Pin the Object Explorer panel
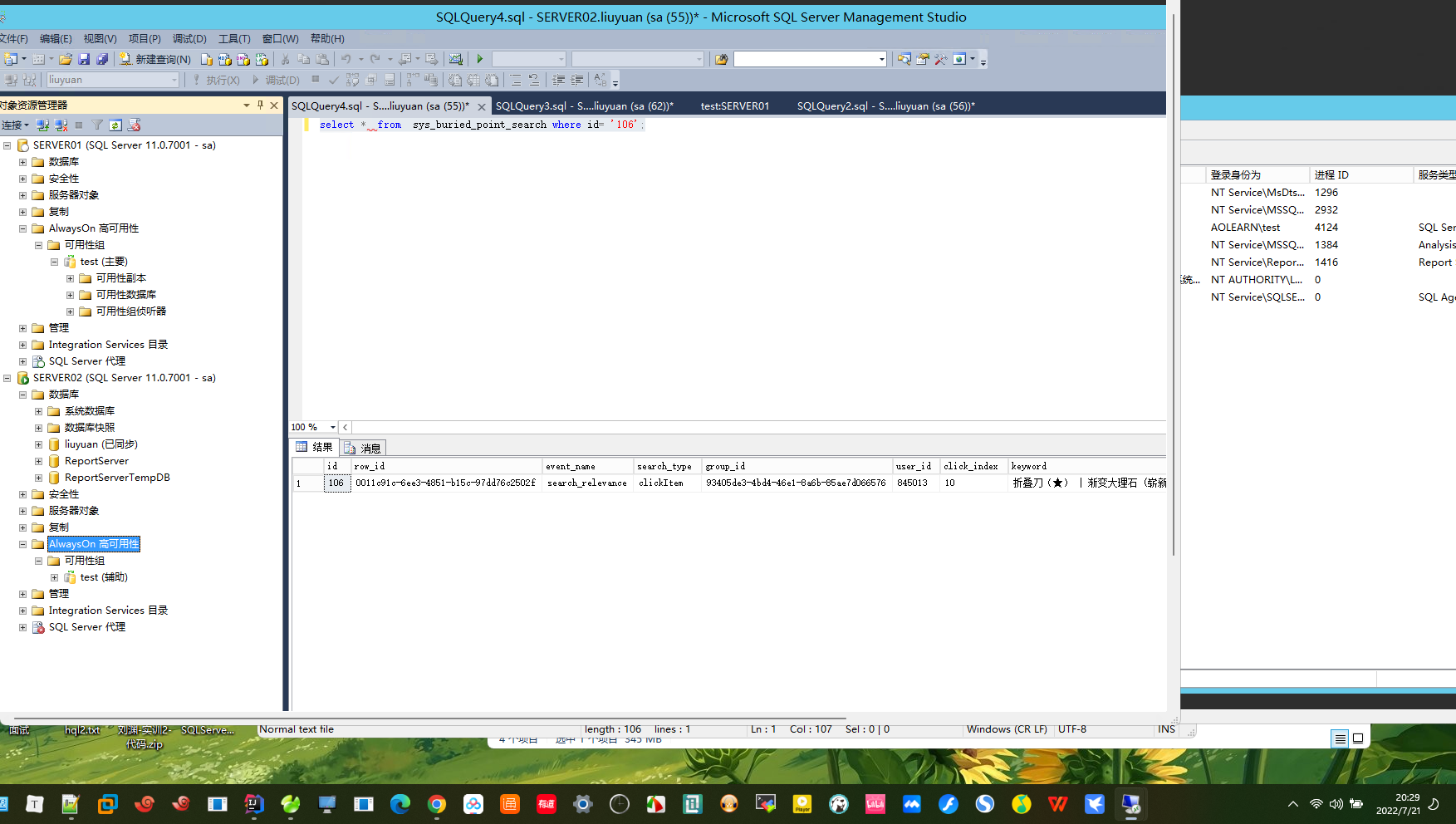 coord(260,105)
